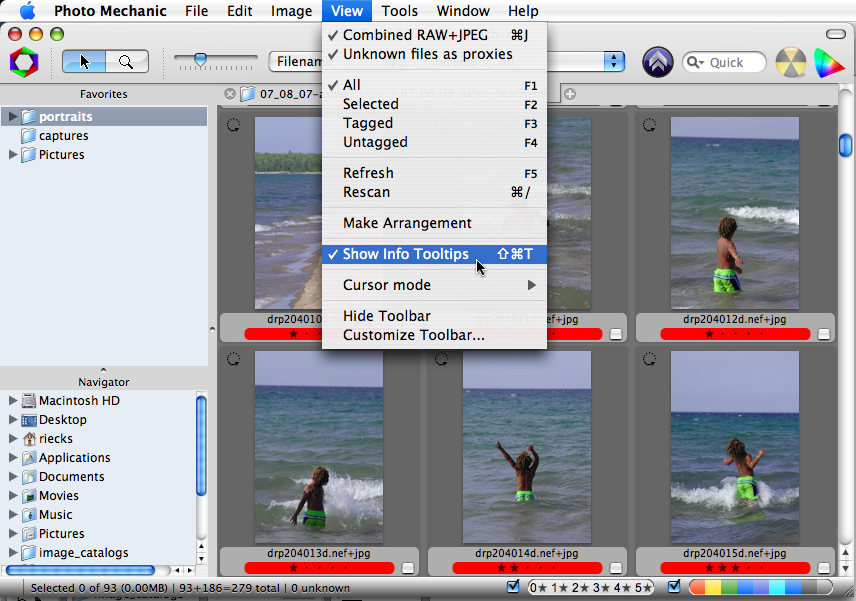
Task: Click the CD burn disc icon
Action: click(x=791, y=62)
